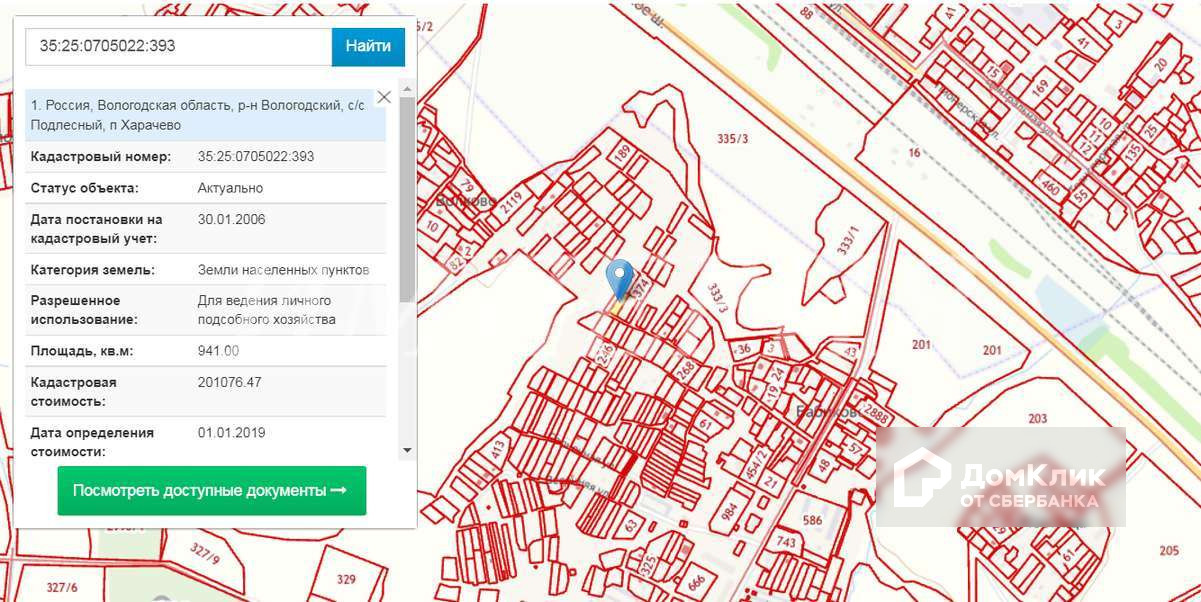The width and height of the screenshot is (1201, 602).
Task: Click the ДомКлик от Сбербанка text
Action: pyautogui.click(x=1032, y=485)
